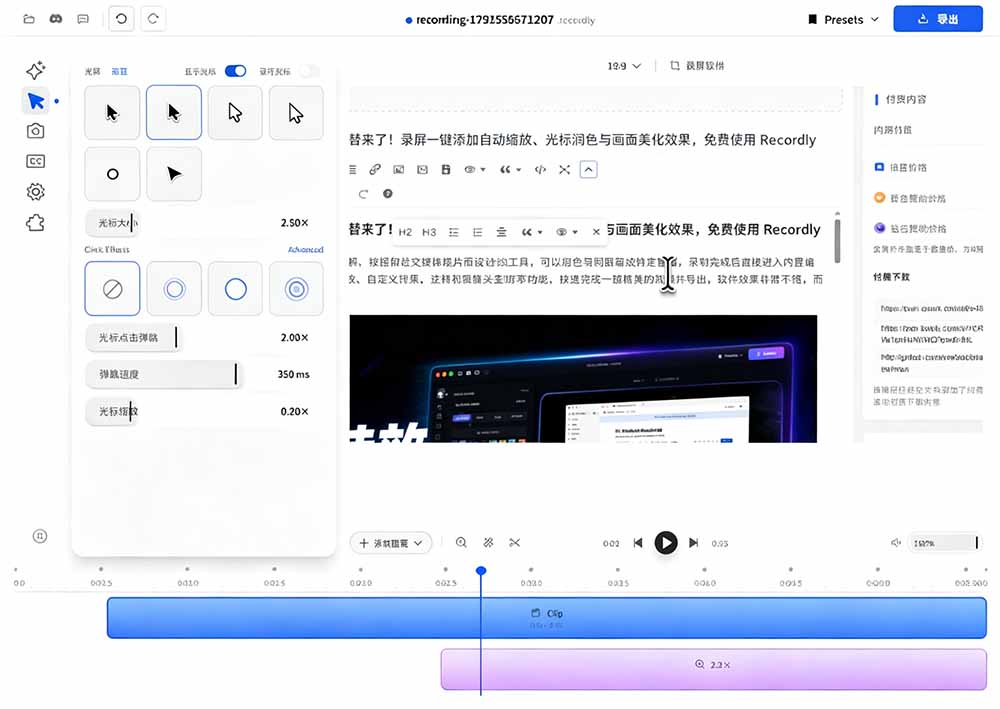
Task: Open the projects folder icon
Action: coord(29,19)
